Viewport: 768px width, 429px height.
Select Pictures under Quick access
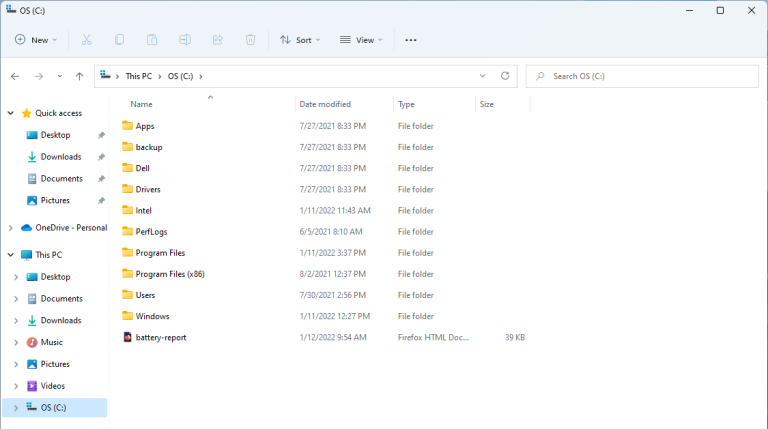pos(55,200)
